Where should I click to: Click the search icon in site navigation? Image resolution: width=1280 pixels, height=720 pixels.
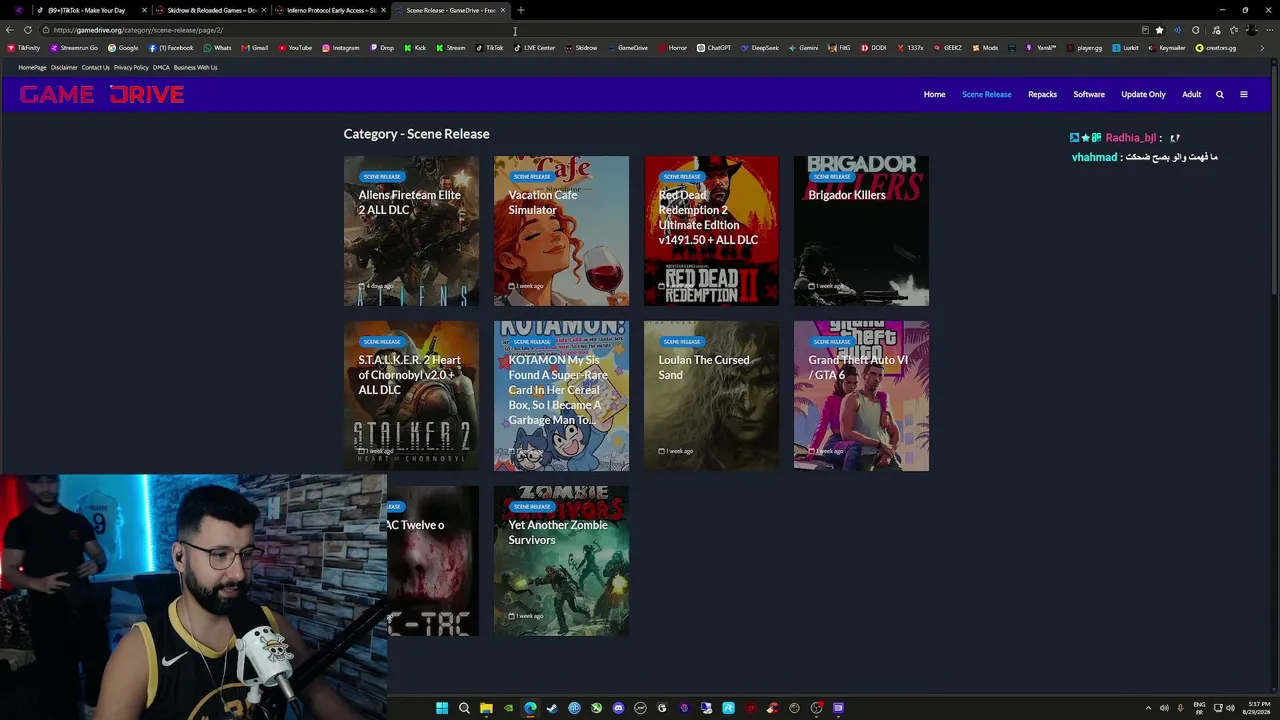pos(1219,94)
